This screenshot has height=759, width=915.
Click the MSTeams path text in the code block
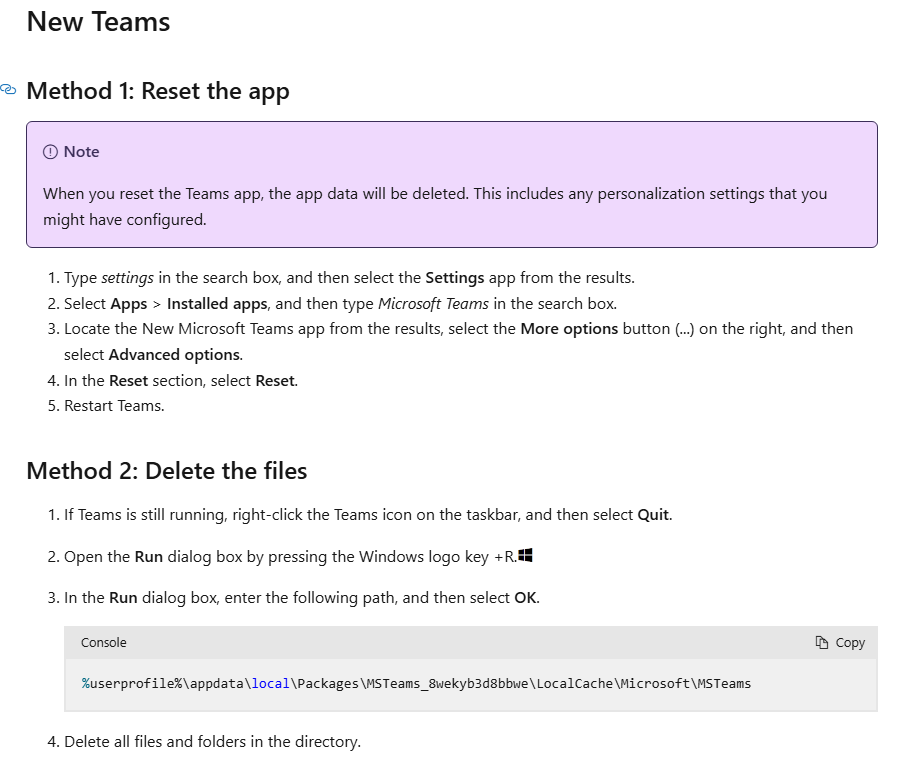point(416,683)
